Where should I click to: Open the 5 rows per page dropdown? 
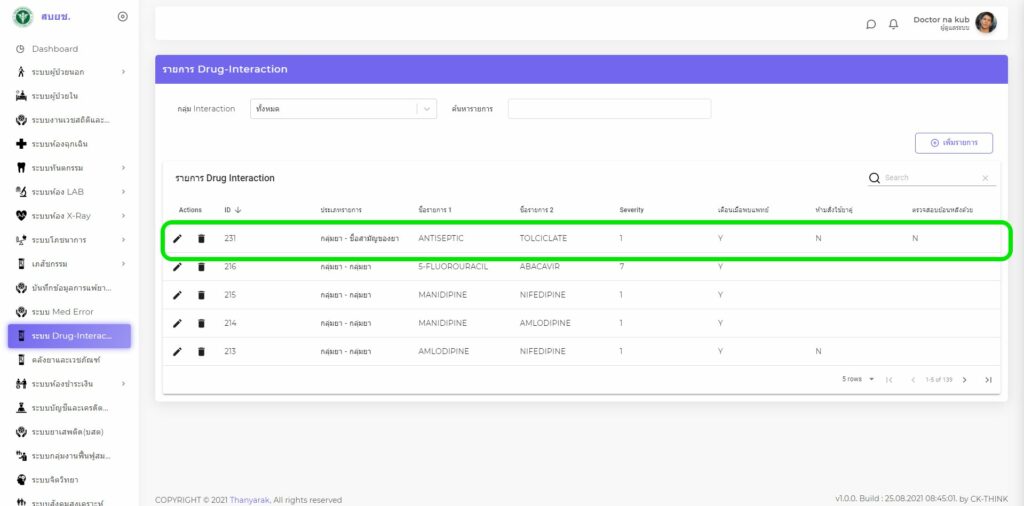click(x=858, y=380)
